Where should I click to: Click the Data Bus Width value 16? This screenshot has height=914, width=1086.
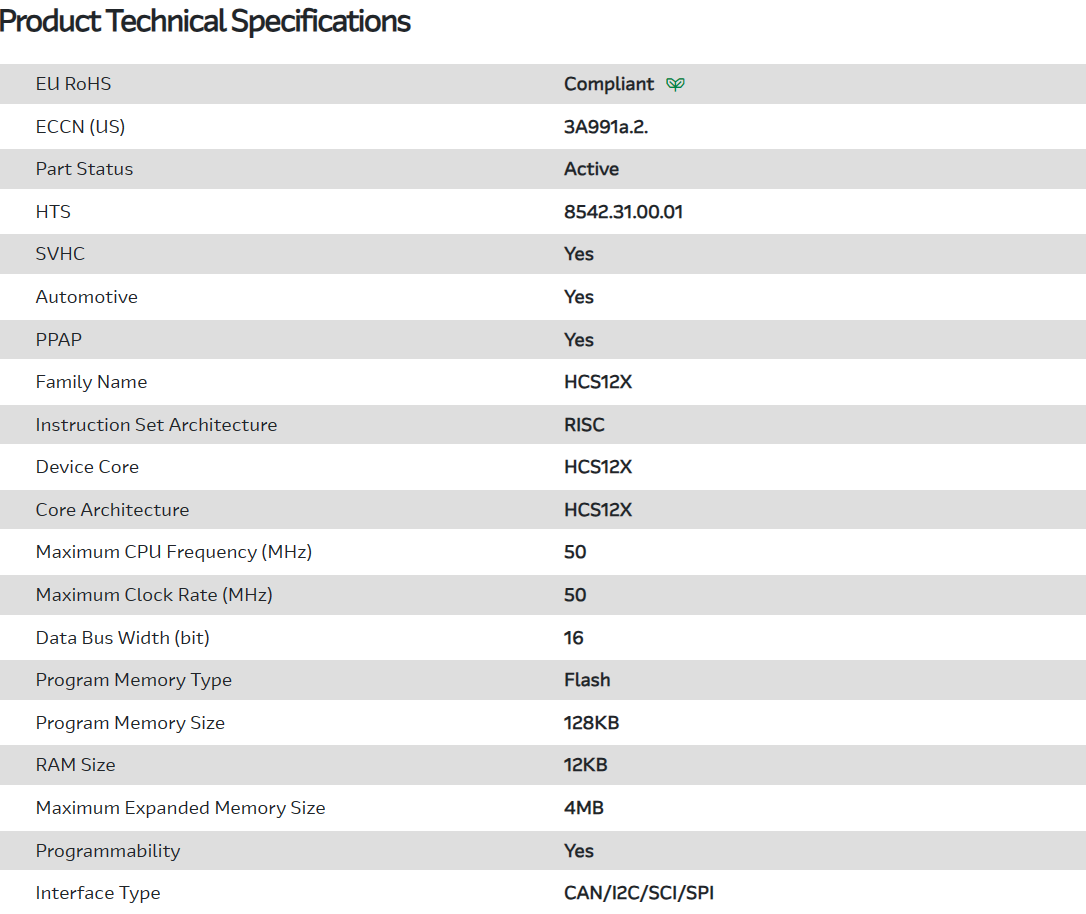pos(573,638)
